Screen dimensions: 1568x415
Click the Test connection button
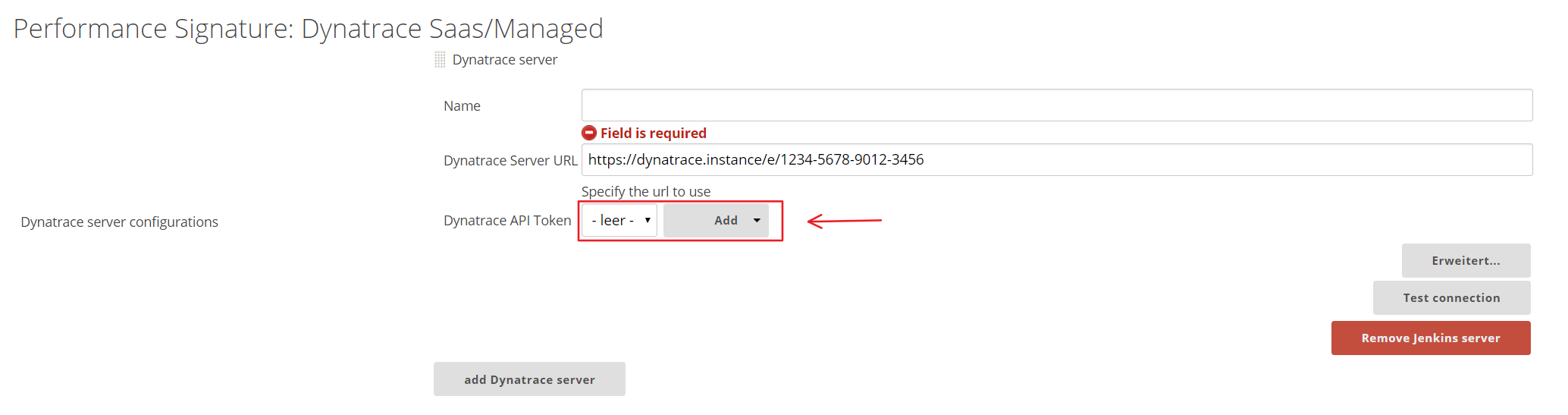pyautogui.click(x=1450, y=298)
